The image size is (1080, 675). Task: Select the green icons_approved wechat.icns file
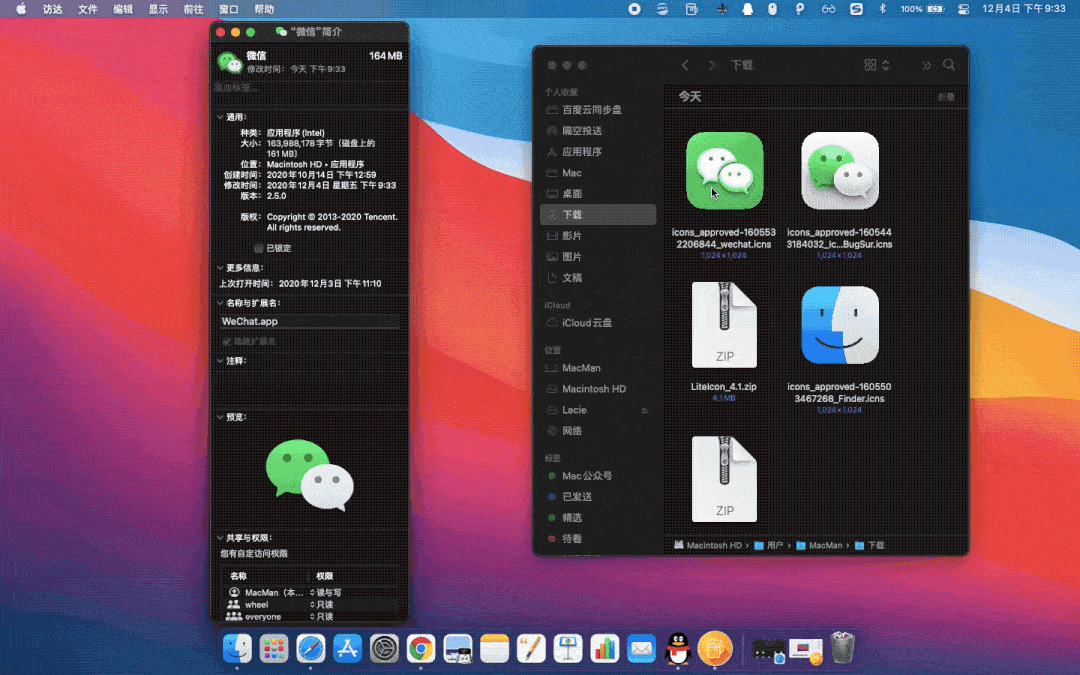[725, 170]
